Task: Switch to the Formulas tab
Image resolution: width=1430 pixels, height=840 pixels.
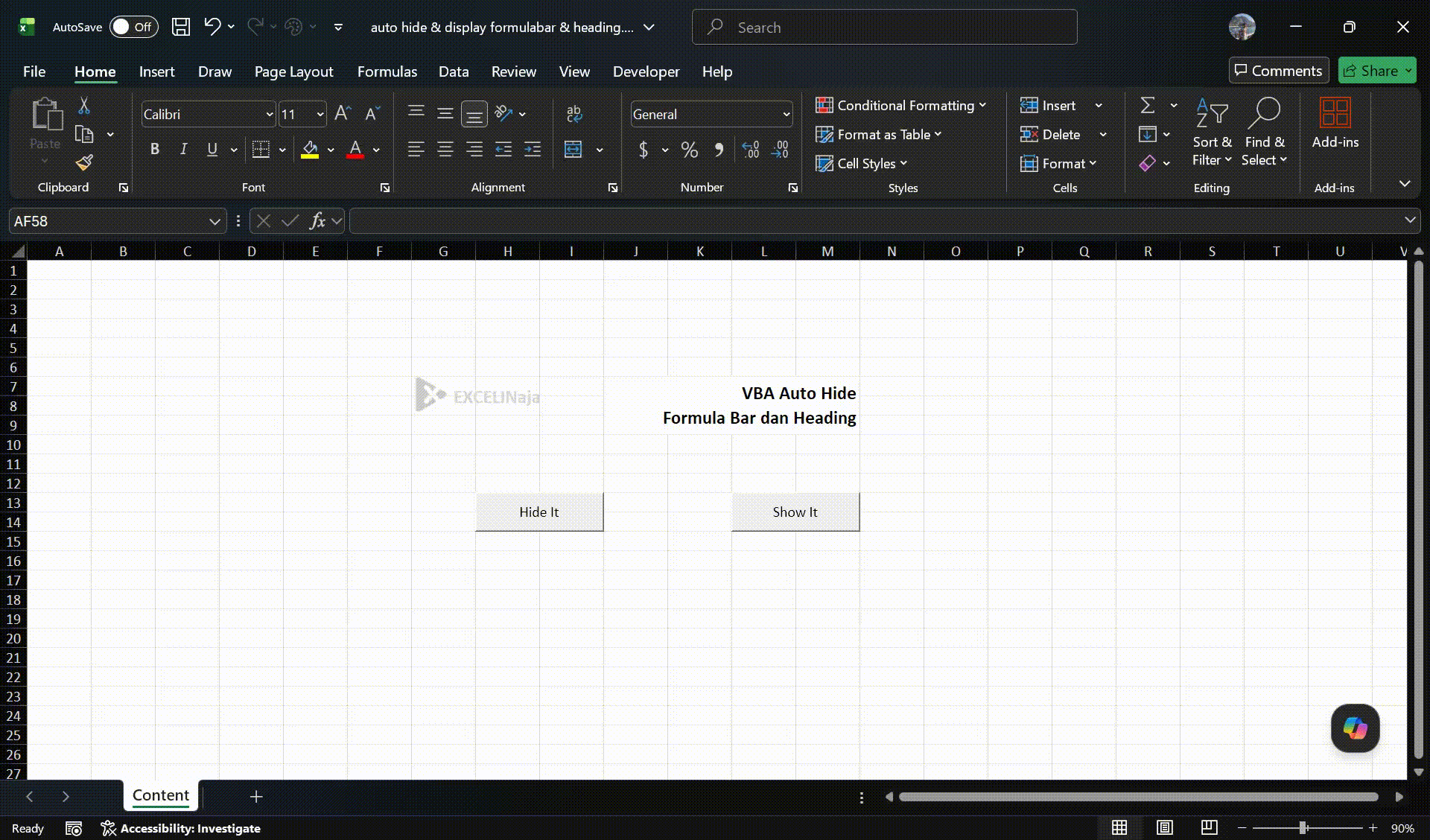Action: (387, 71)
